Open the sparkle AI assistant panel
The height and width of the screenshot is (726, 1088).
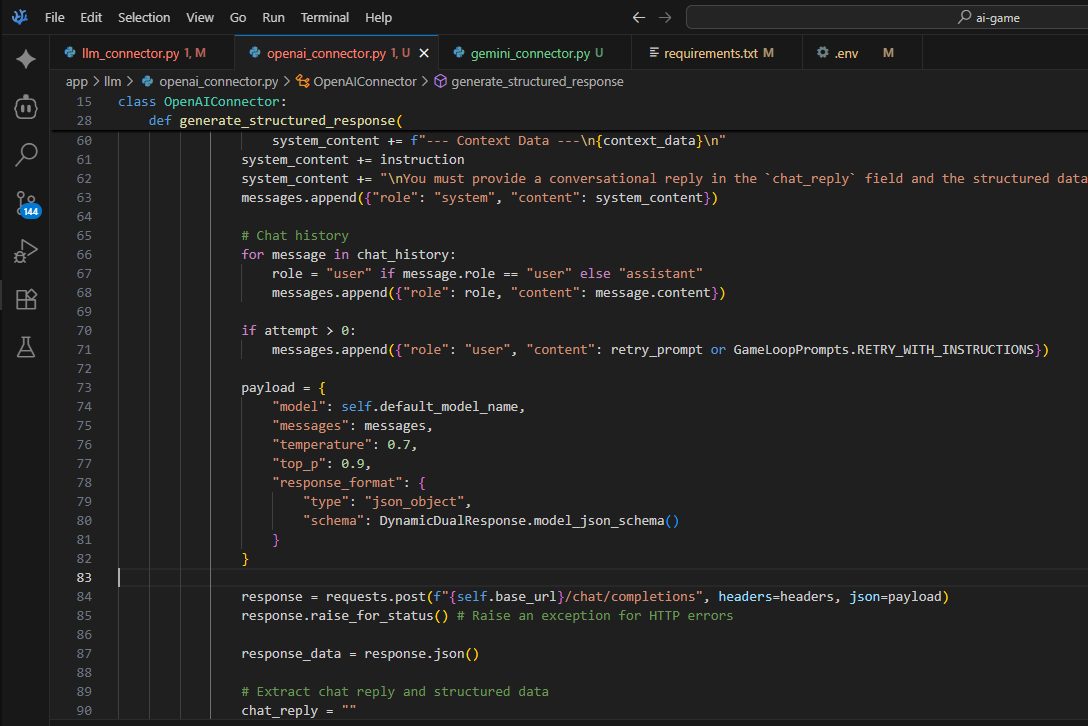(x=26, y=59)
